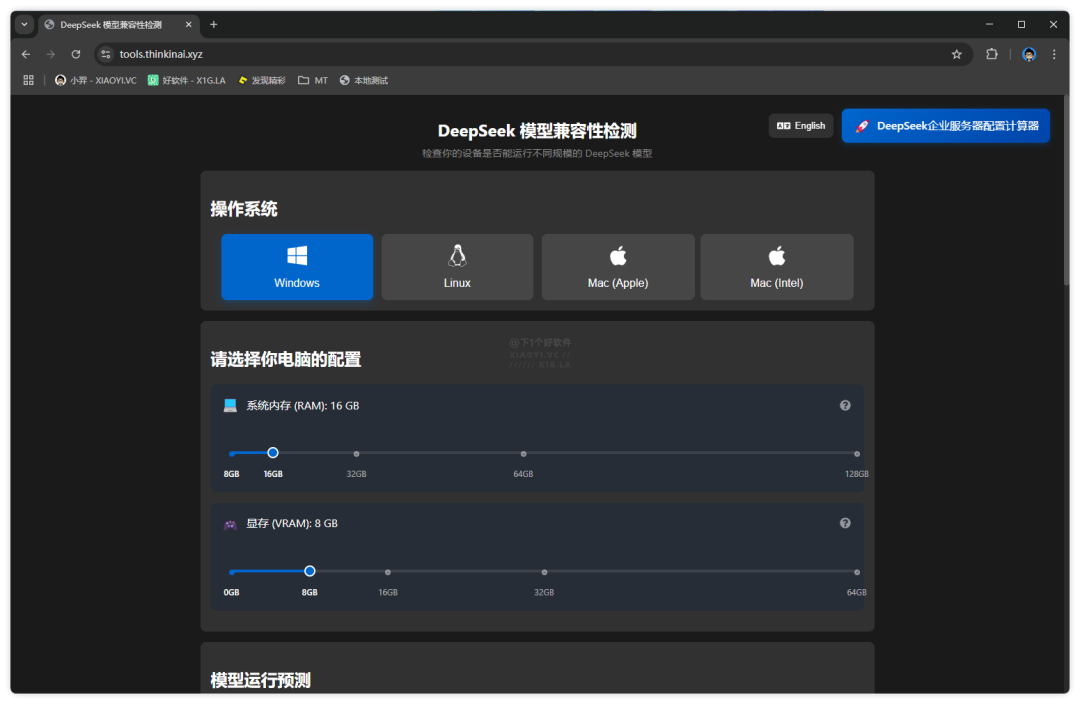Close the DeepSeek compatibility tab

click(x=189, y=24)
